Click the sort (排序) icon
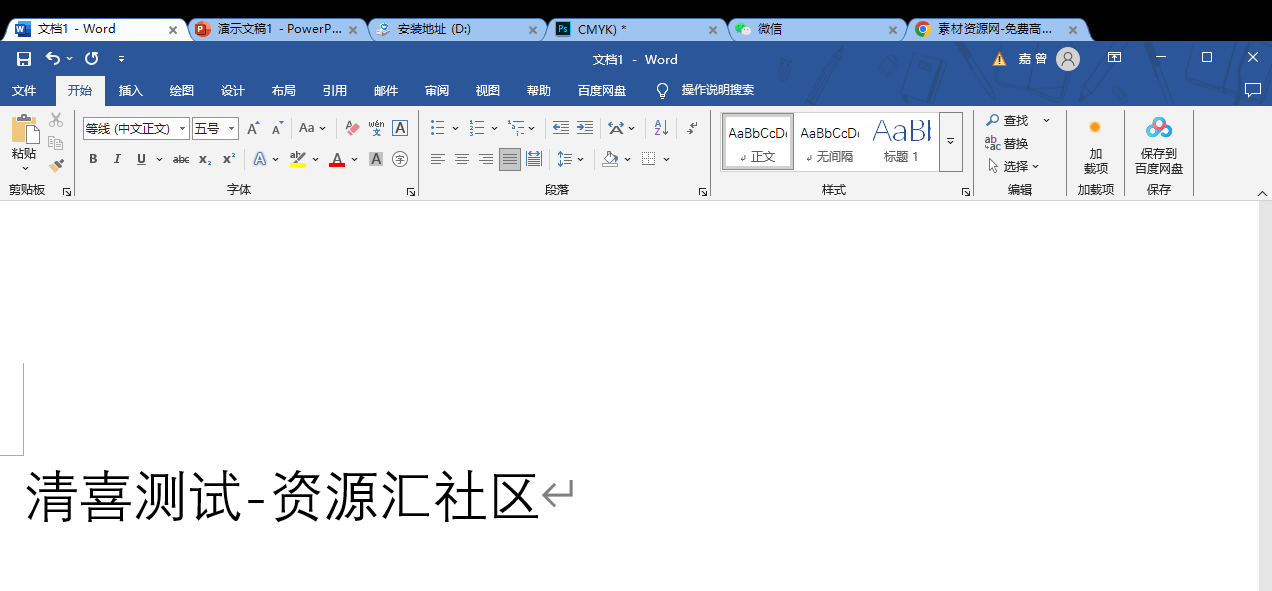 [659, 127]
